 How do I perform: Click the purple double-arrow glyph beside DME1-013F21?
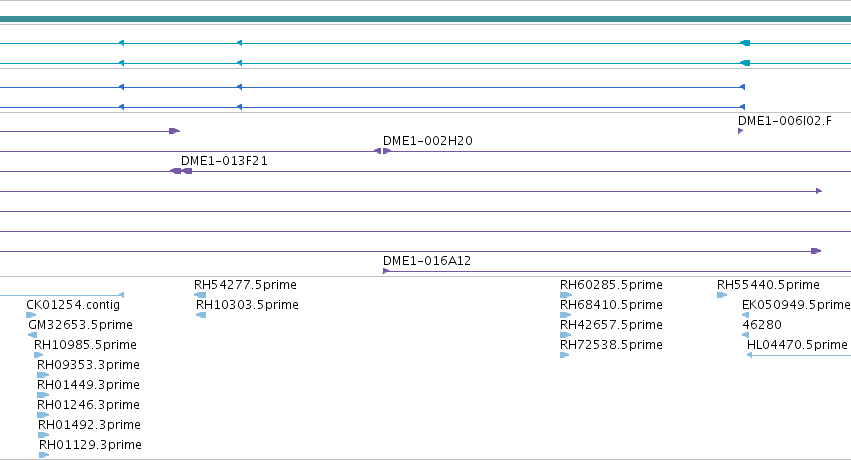point(181,171)
